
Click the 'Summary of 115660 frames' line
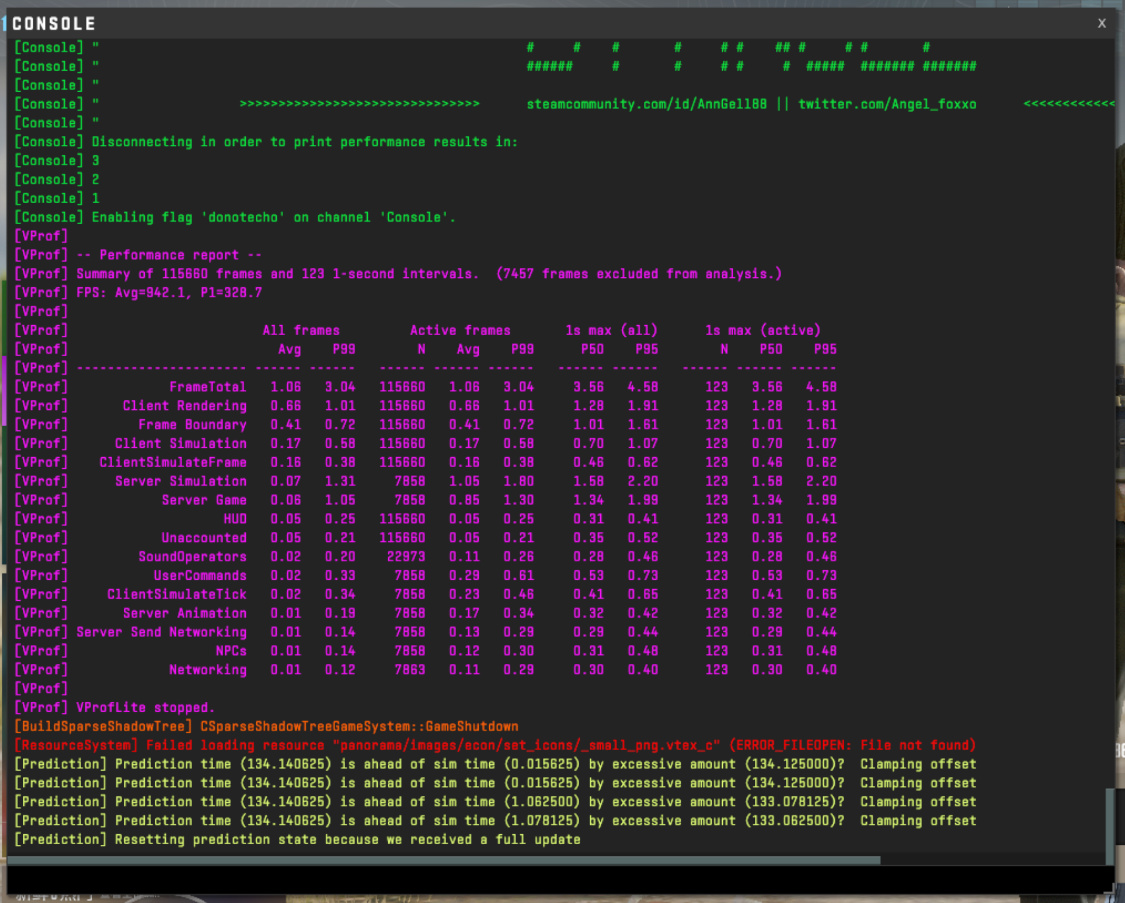[398, 274]
